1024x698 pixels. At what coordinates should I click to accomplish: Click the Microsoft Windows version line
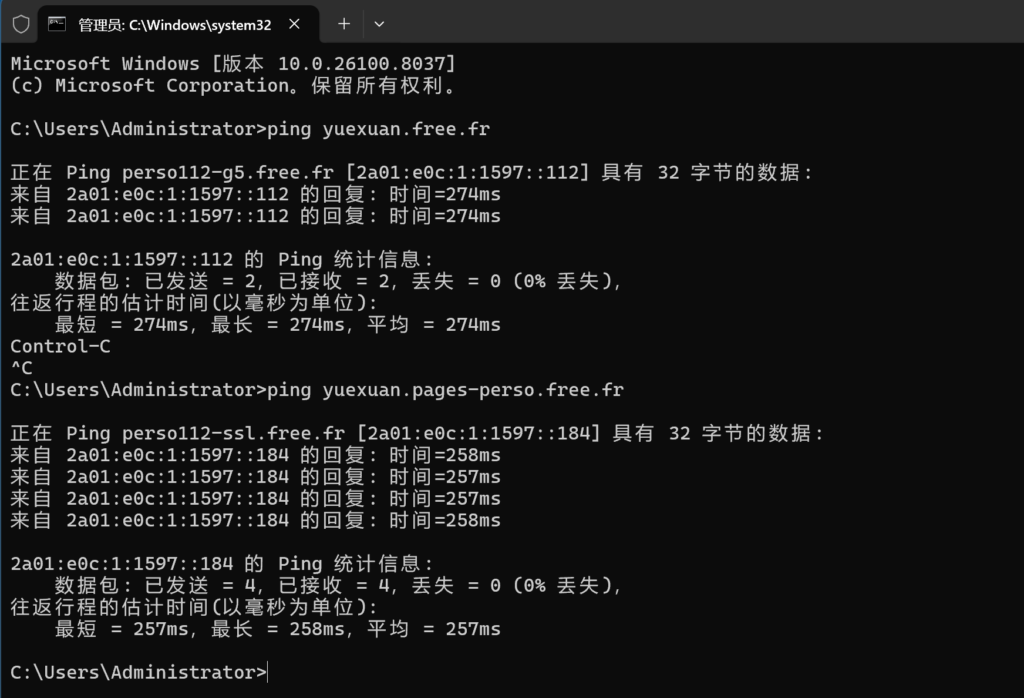click(x=233, y=64)
